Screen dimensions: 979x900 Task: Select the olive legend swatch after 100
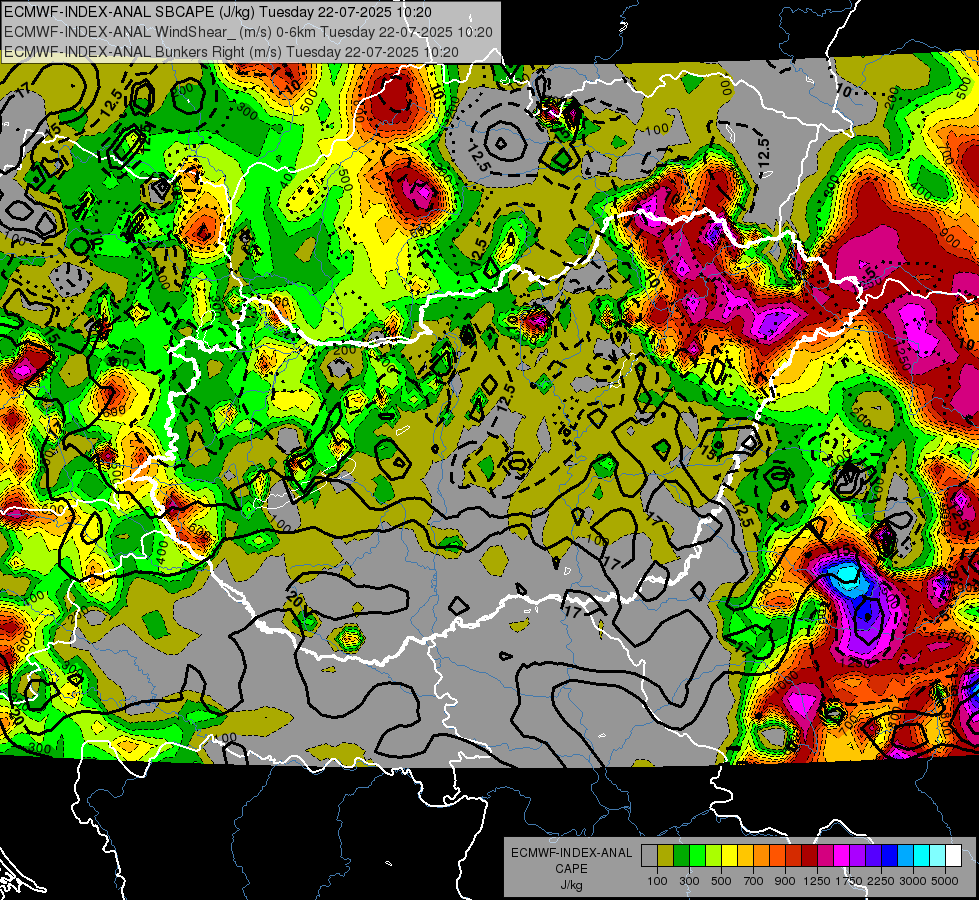tap(666, 855)
